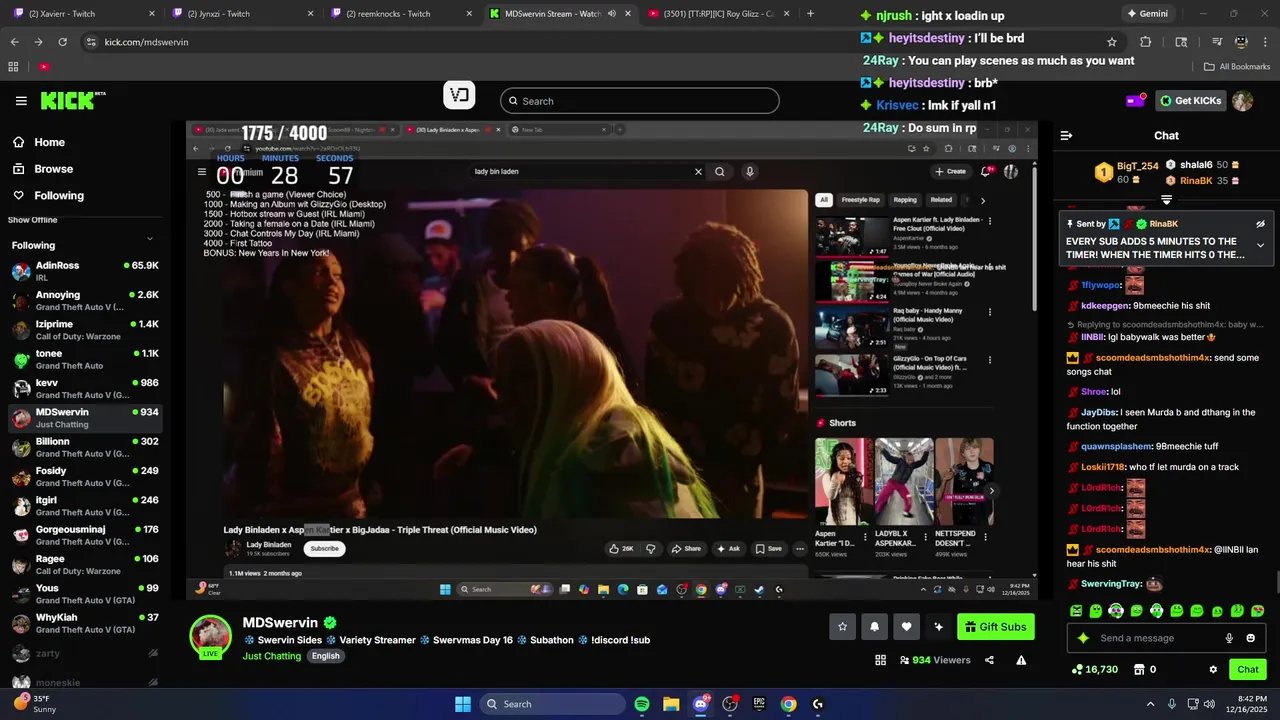The height and width of the screenshot is (720, 1280).
Task: Show hidden system tray icons
Action: (x=1150, y=704)
